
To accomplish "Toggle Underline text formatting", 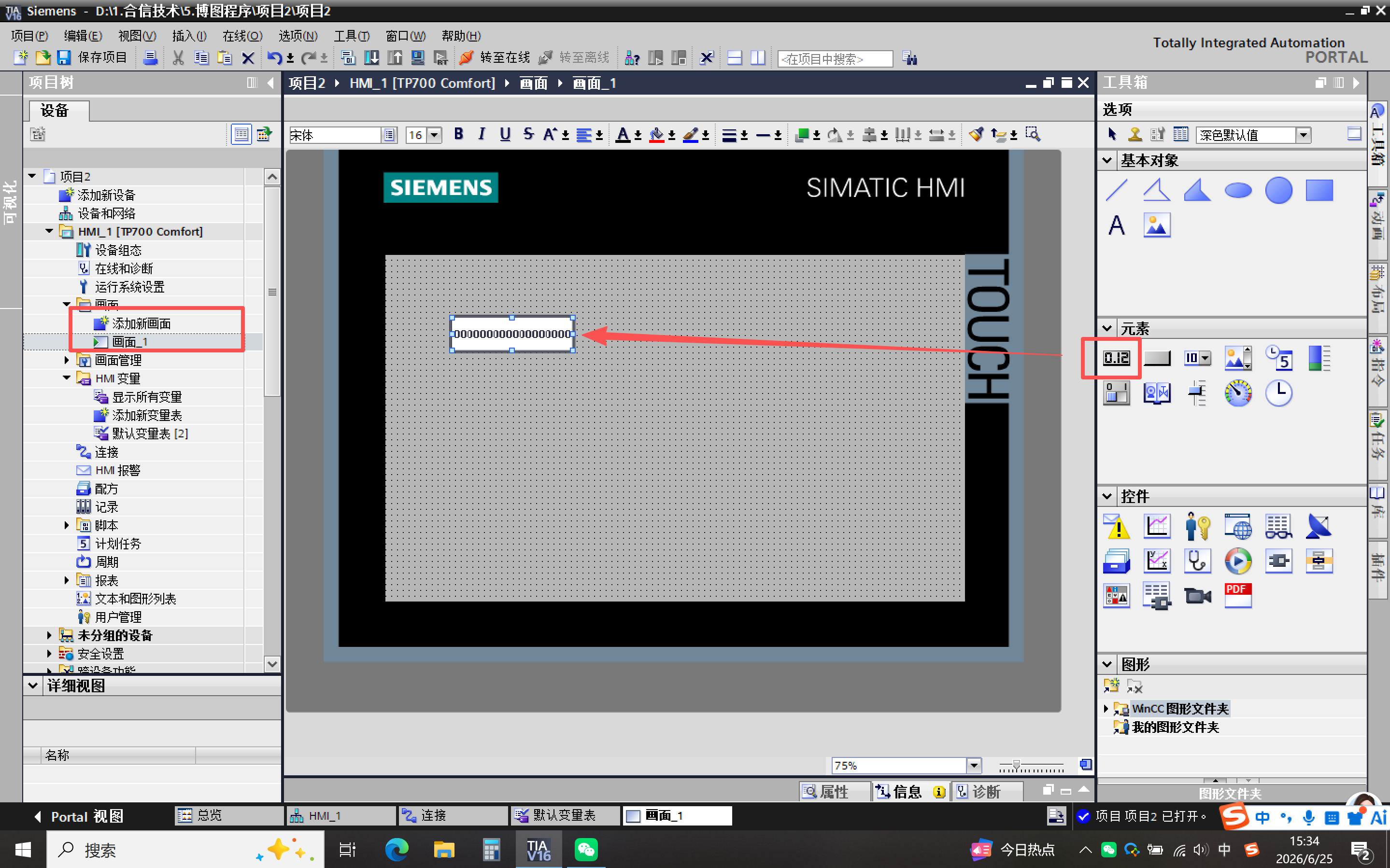I will pos(505,134).
